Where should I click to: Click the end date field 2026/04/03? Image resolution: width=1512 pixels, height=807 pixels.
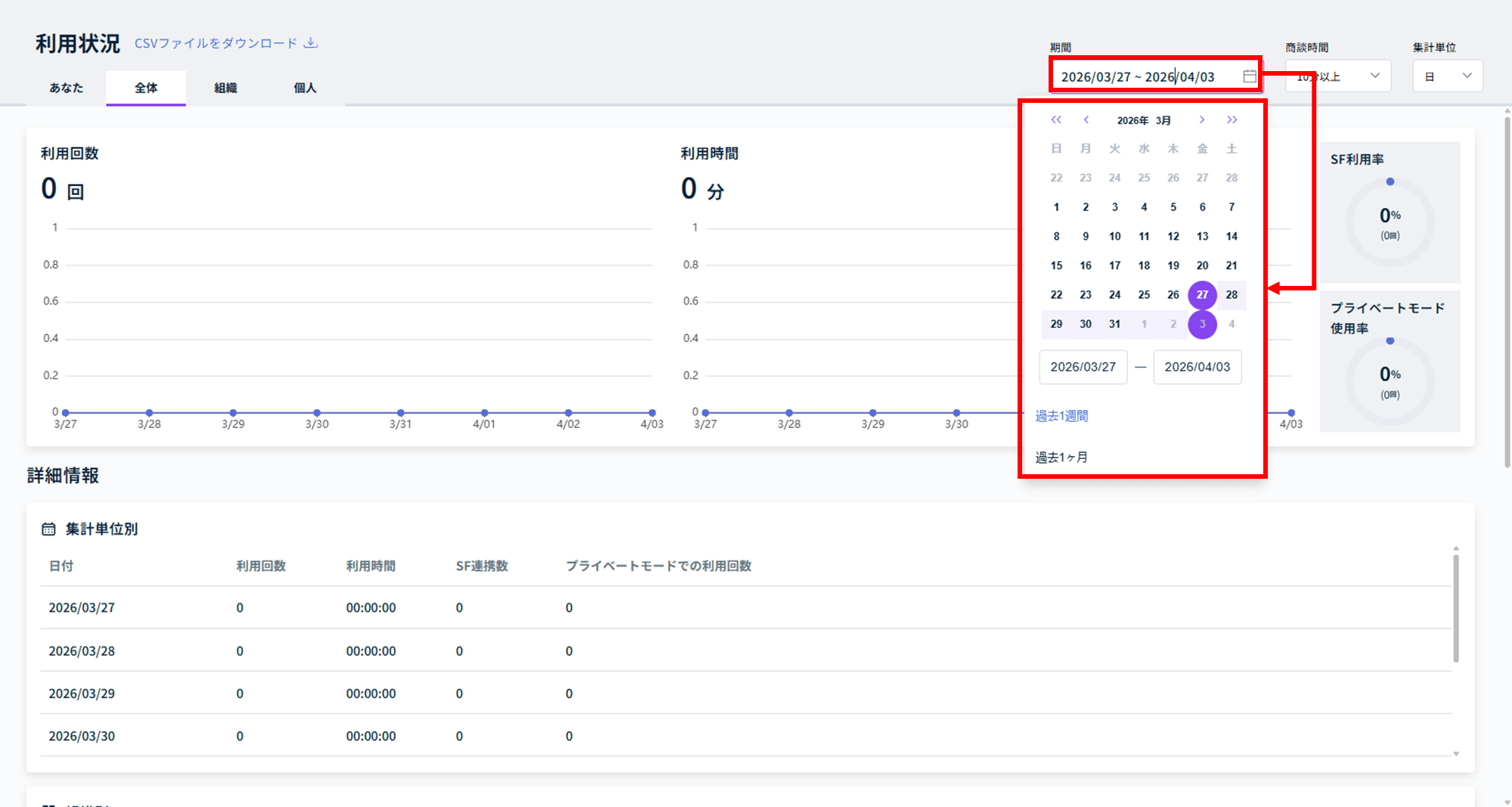1198,367
